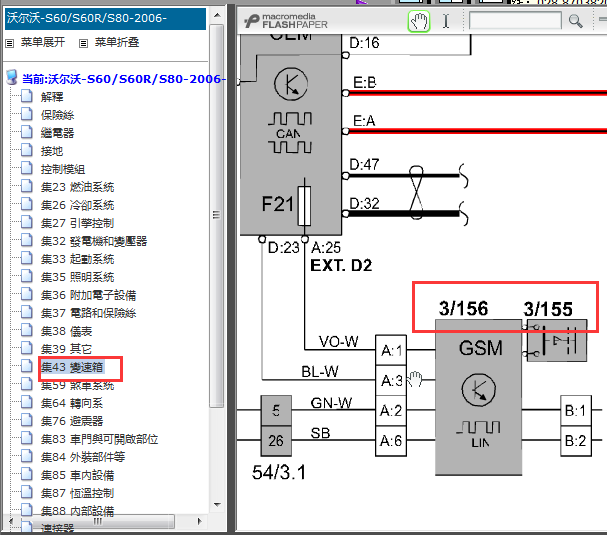This screenshot has height=535, width=607.
Task: Click the page icon beside 接地
Action: click(27, 150)
